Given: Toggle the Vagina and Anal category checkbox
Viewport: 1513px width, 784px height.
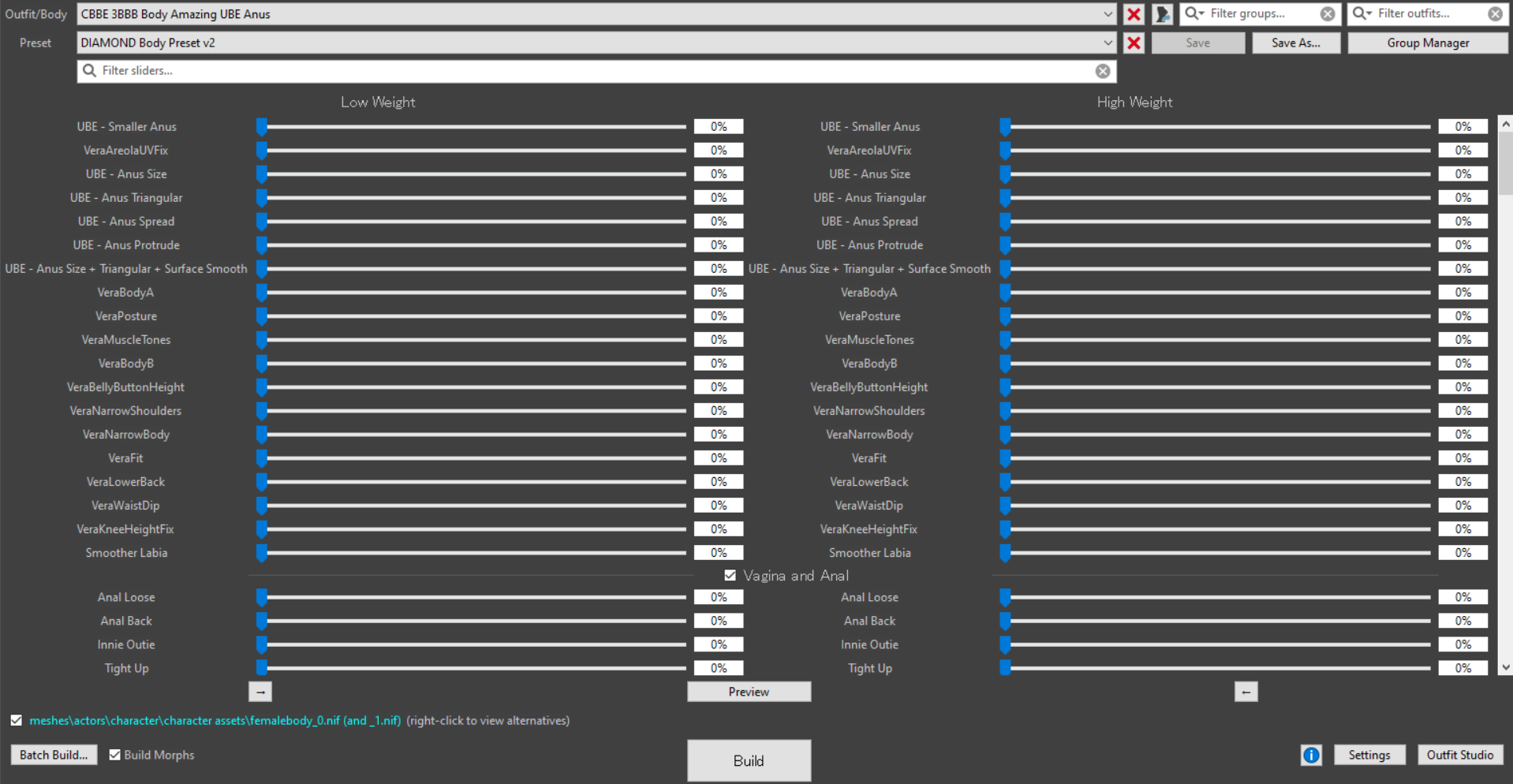Looking at the screenshot, I should pos(730,576).
